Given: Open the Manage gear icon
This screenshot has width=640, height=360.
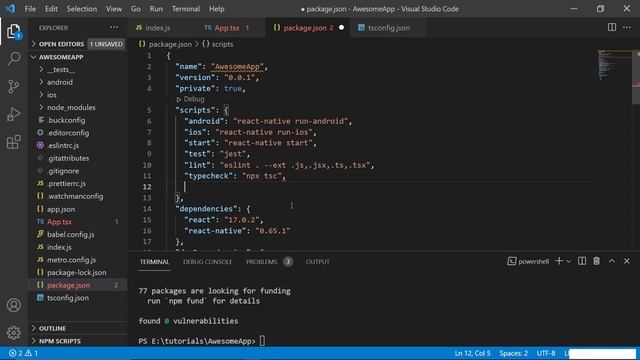Looking at the screenshot, I should click(13, 333).
